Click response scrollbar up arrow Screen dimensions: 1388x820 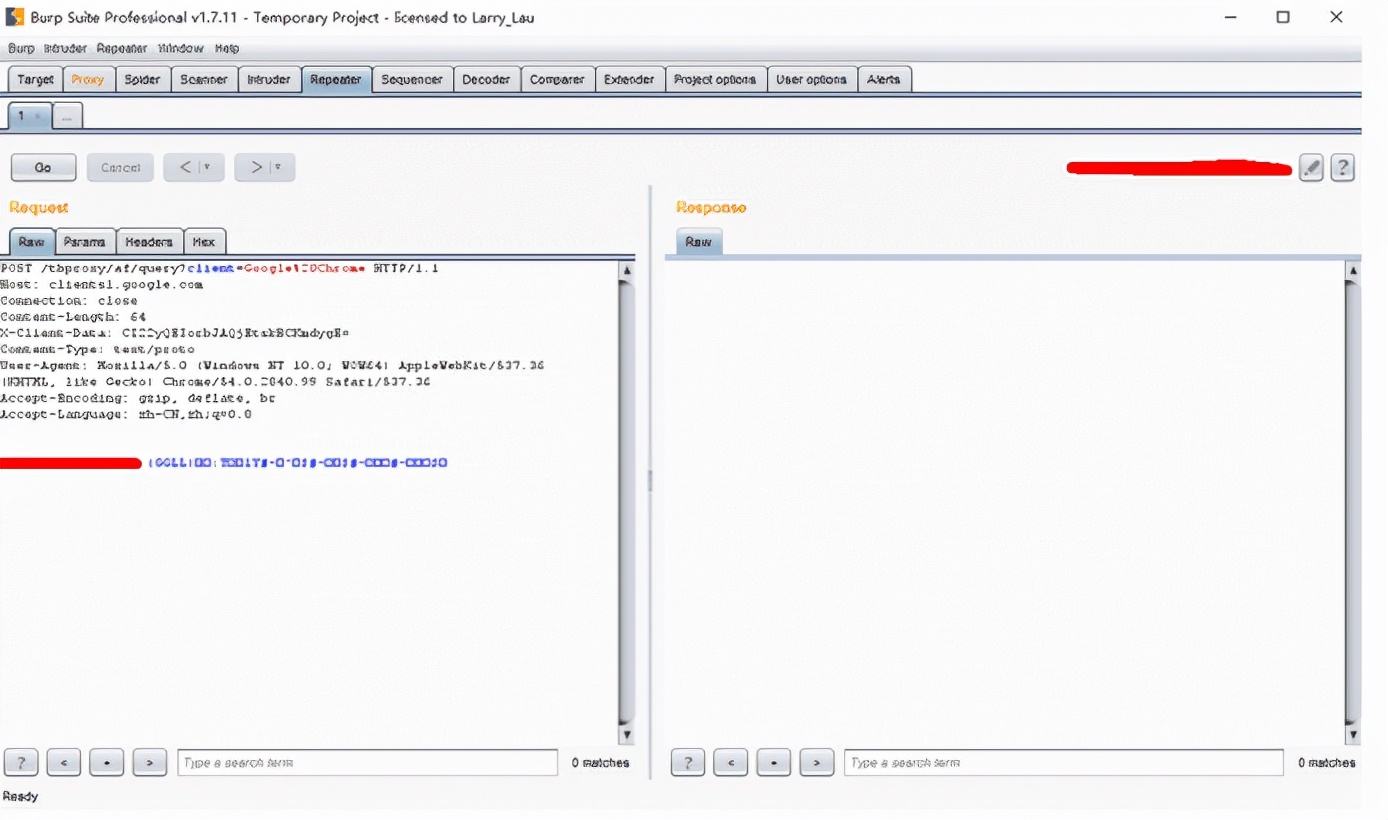(1353, 270)
